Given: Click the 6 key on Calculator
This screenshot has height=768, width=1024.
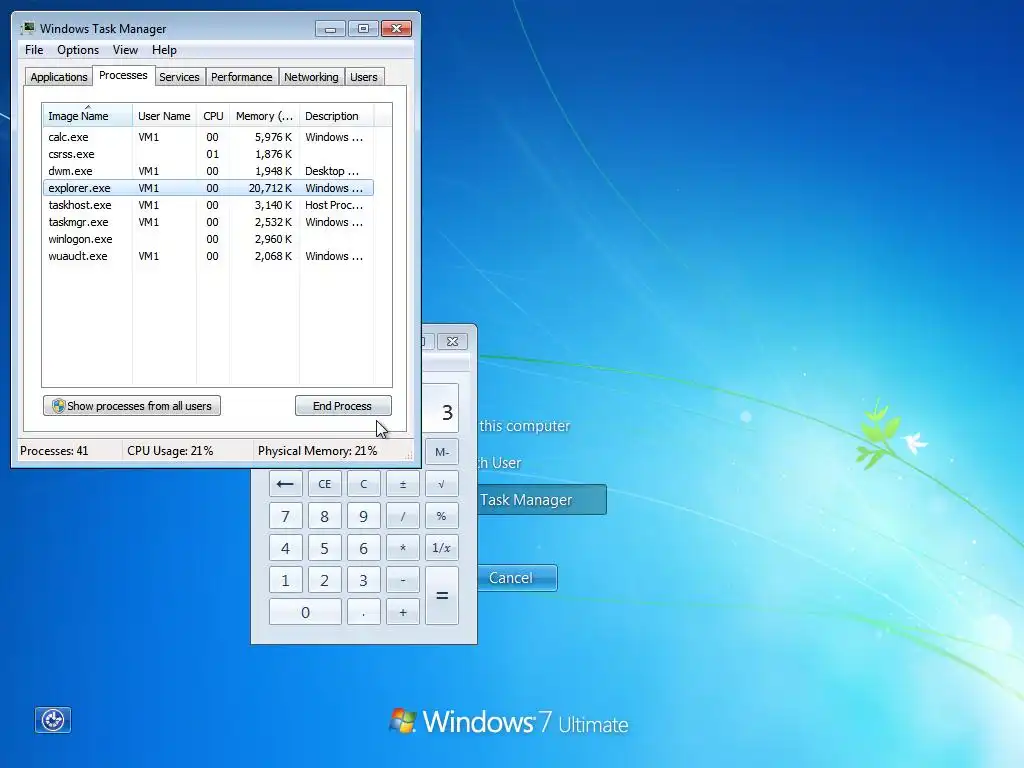Looking at the screenshot, I should [x=364, y=548].
